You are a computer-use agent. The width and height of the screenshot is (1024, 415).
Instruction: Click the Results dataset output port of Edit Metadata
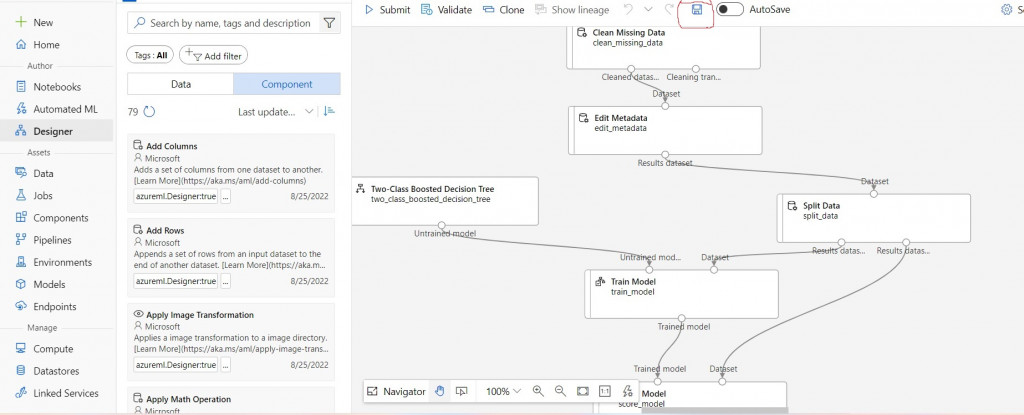click(x=665, y=155)
